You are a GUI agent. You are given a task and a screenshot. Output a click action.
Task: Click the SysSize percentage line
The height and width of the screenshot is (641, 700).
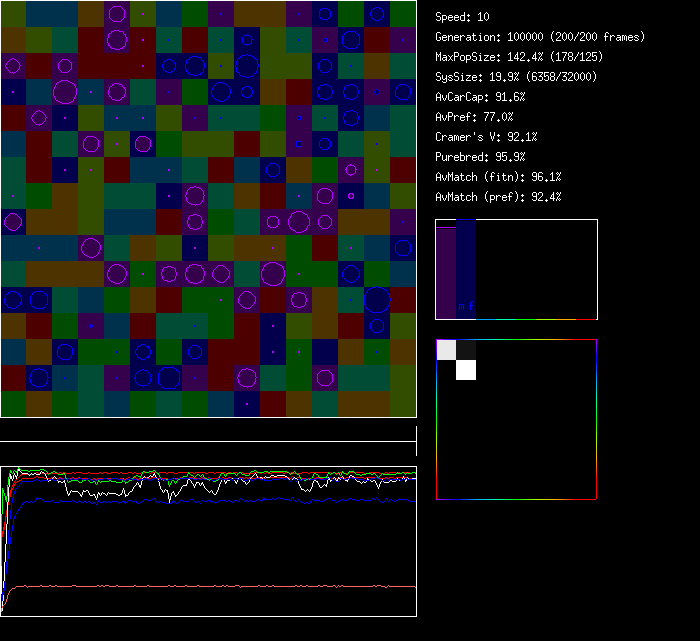pos(517,77)
